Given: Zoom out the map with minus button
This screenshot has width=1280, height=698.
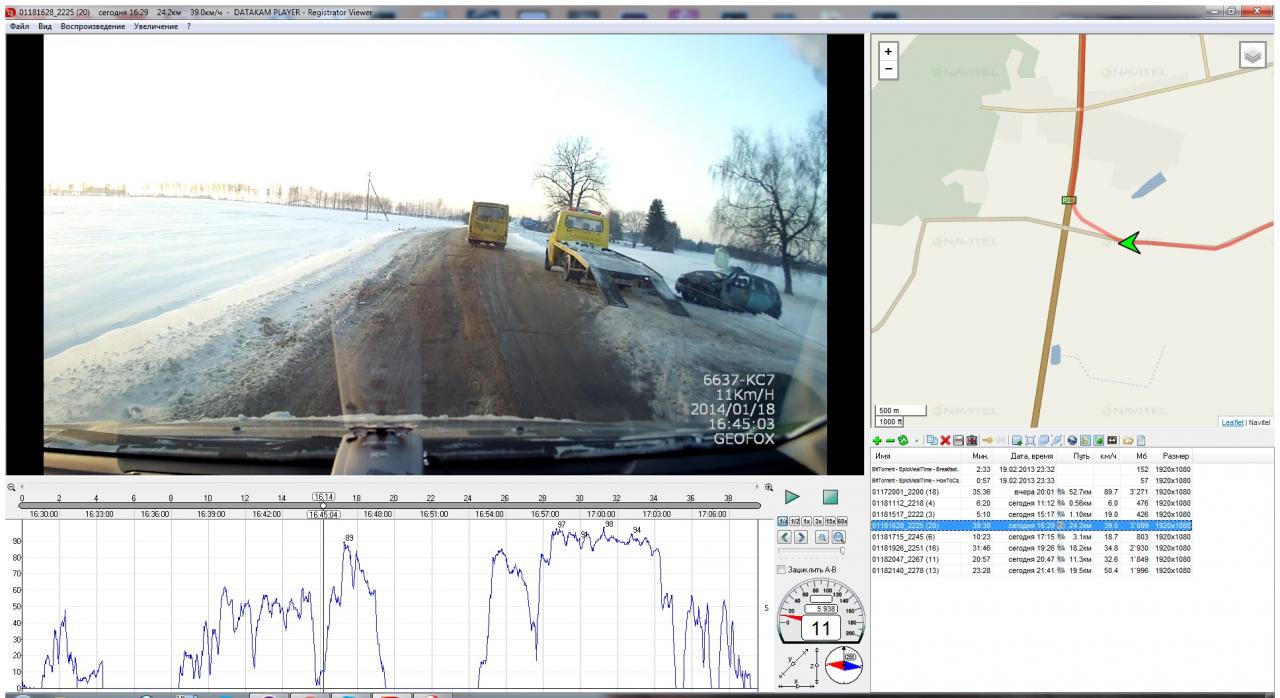Looking at the screenshot, I should click(x=886, y=68).
